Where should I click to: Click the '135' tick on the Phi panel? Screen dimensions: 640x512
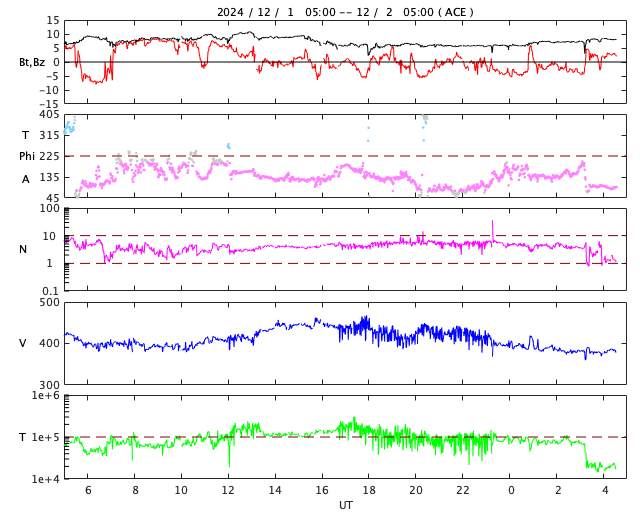point(49,177)
